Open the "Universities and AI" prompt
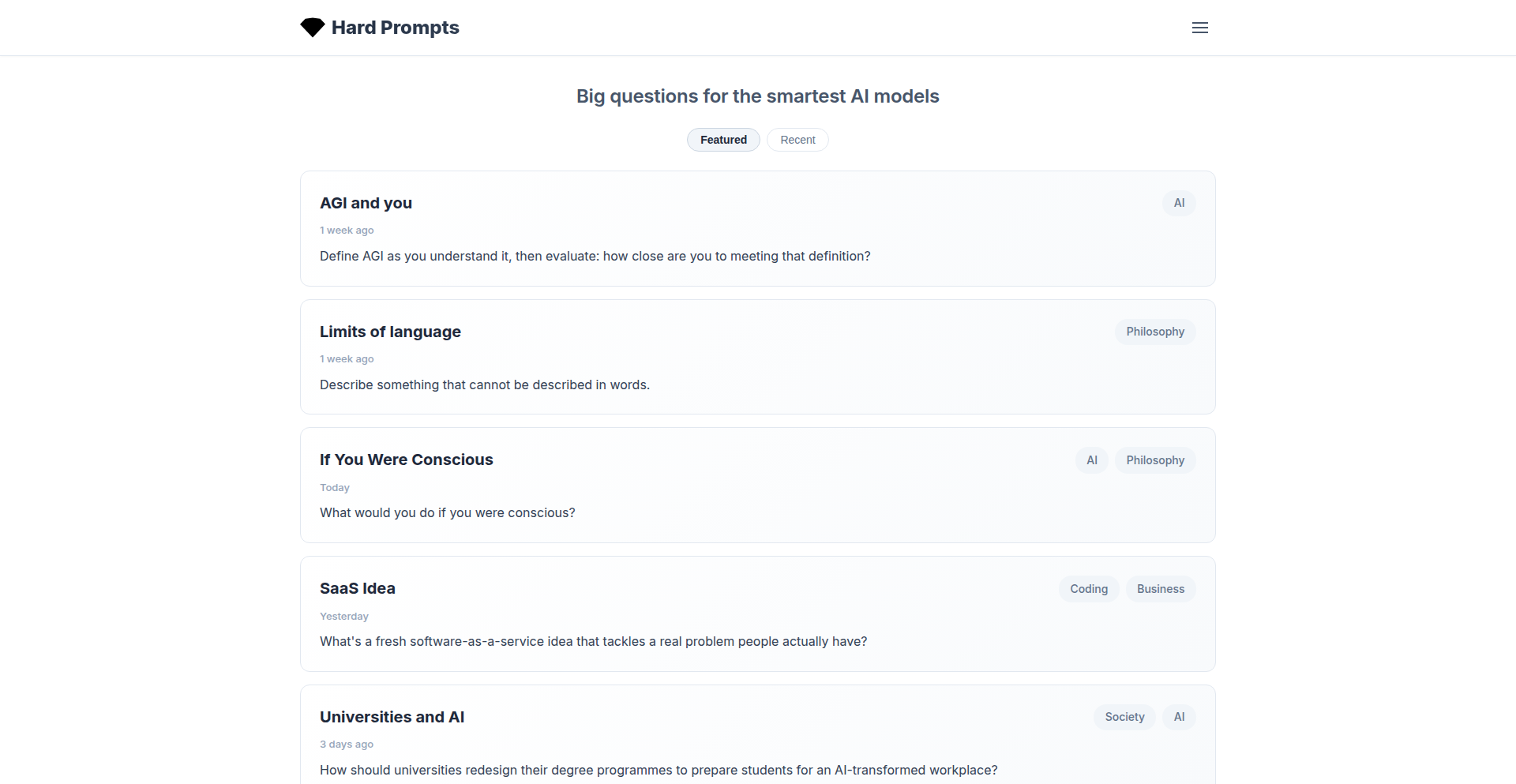 pos(392,717)
